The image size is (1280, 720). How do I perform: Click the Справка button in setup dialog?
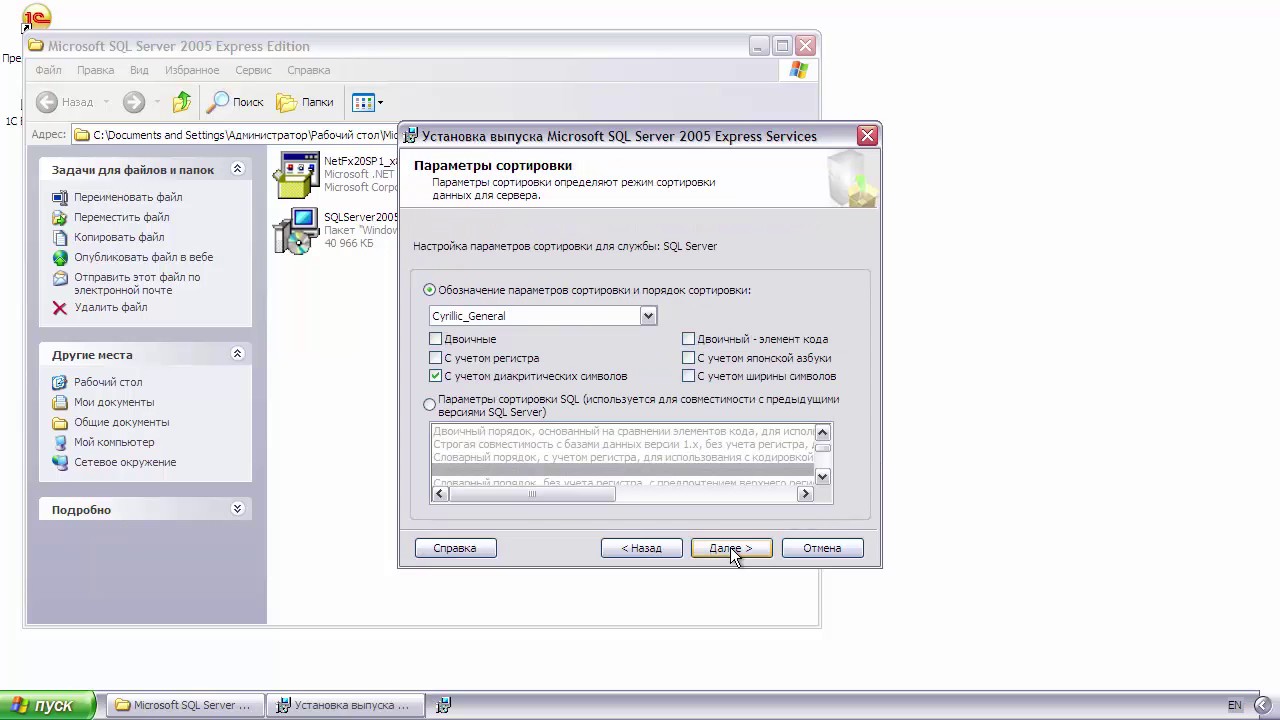click(455, 548)
